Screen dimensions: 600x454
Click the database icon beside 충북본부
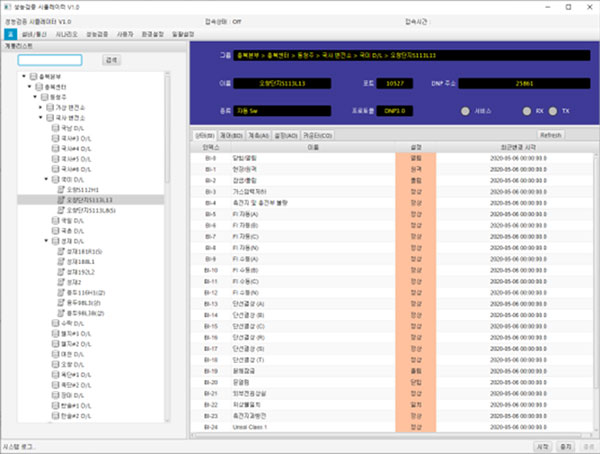point(35,76)
